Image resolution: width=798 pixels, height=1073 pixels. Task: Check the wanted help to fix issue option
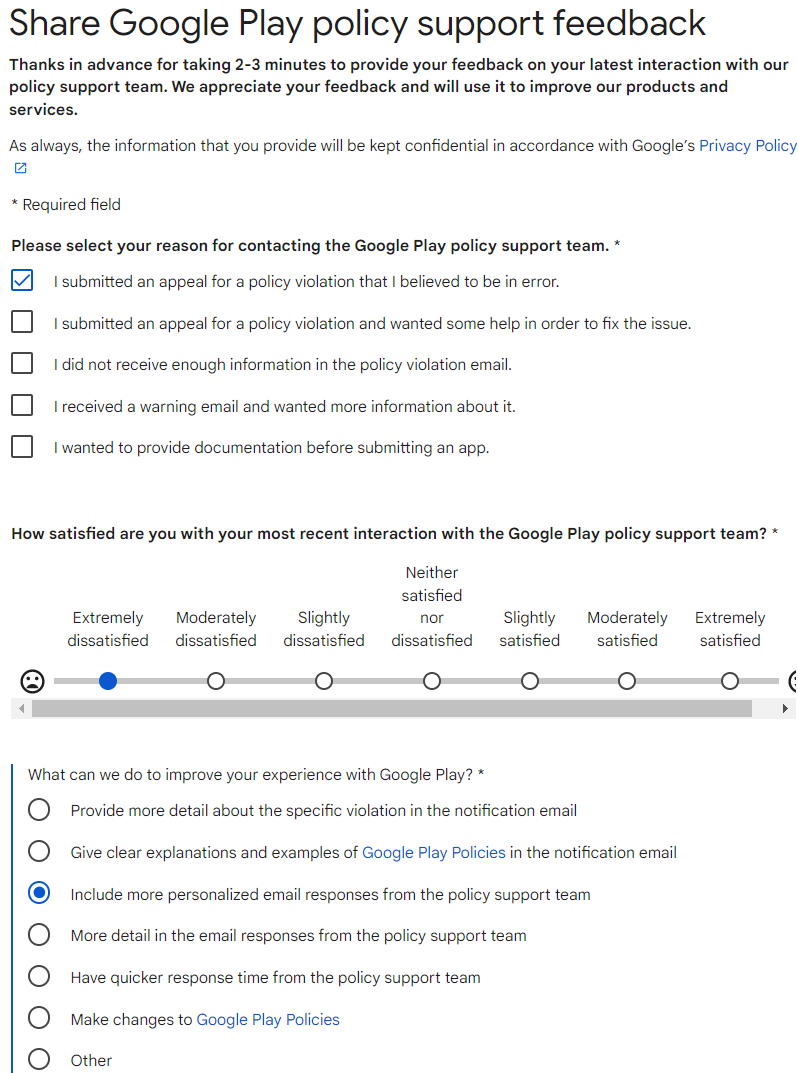22,322
